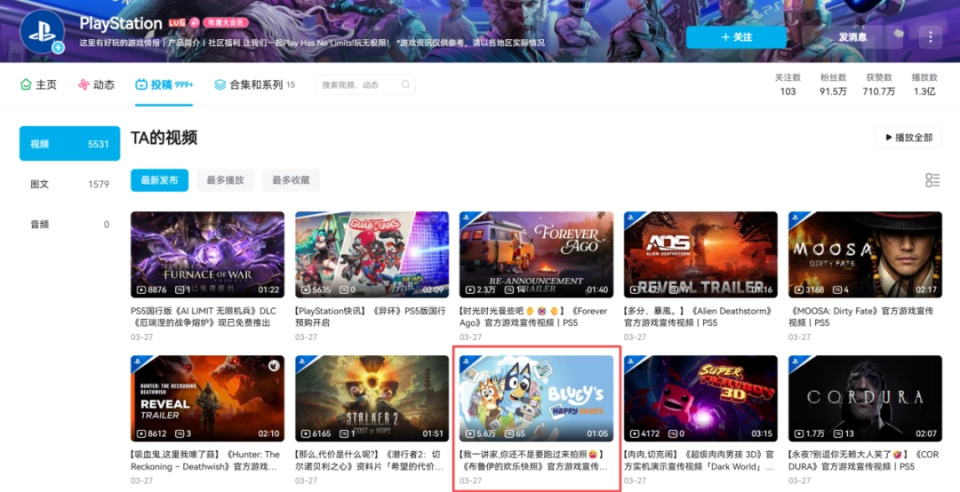Image resolution: width=960 pixels, height=492 pixels.
Task: Click the lightning badge on avatar
Action: (x=58, y=48)
